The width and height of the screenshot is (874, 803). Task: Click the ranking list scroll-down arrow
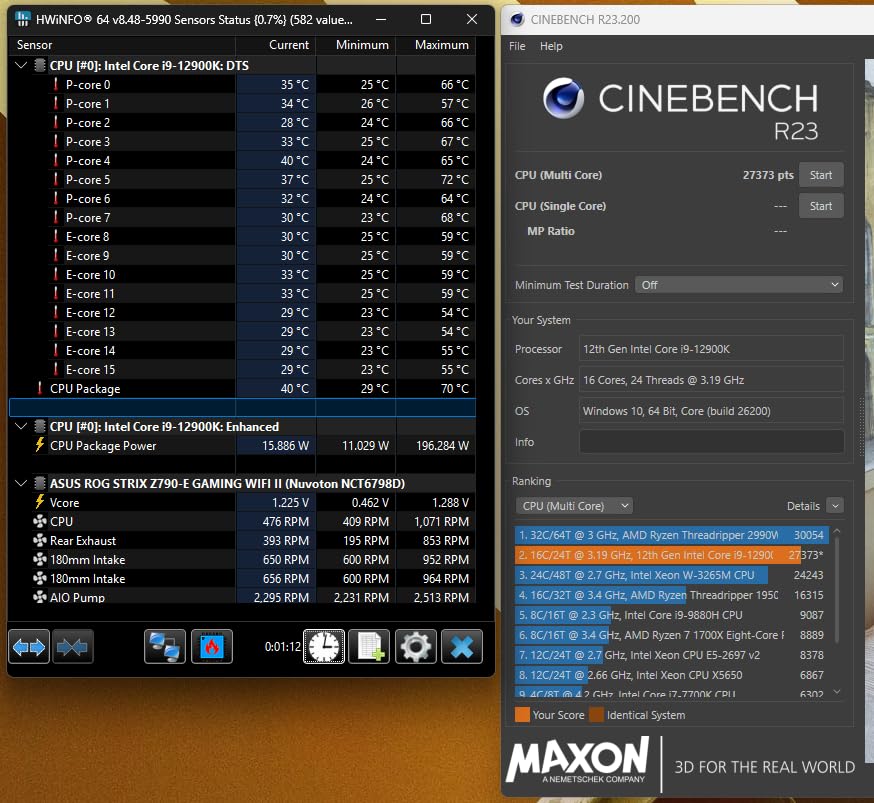coord(837,692)
